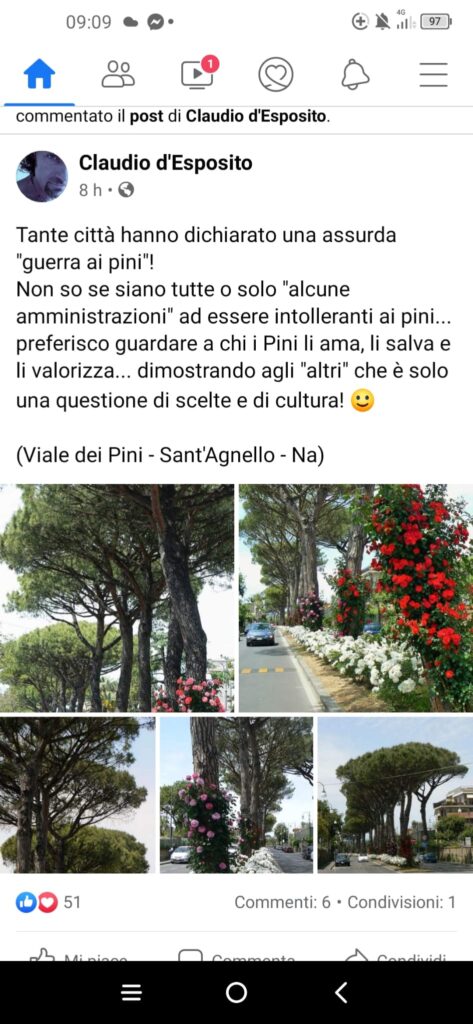Tap the public globe privacy icon

click(126, 190)
